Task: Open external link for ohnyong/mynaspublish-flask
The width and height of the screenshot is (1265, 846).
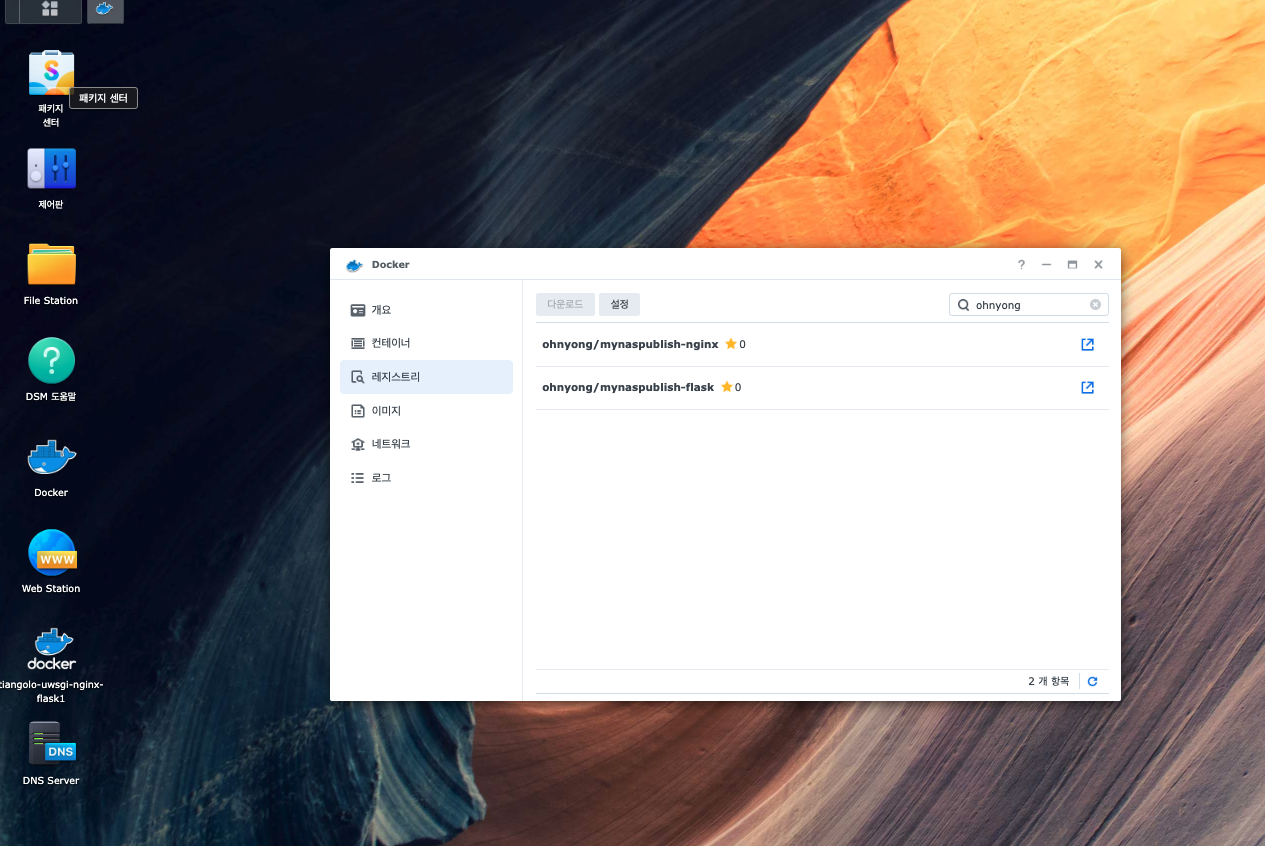Action: [x=1087, y=387]
